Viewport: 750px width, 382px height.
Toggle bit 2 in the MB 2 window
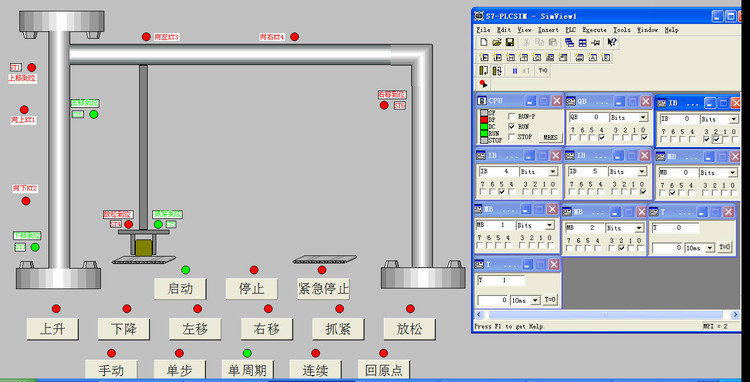click(622, 249)
